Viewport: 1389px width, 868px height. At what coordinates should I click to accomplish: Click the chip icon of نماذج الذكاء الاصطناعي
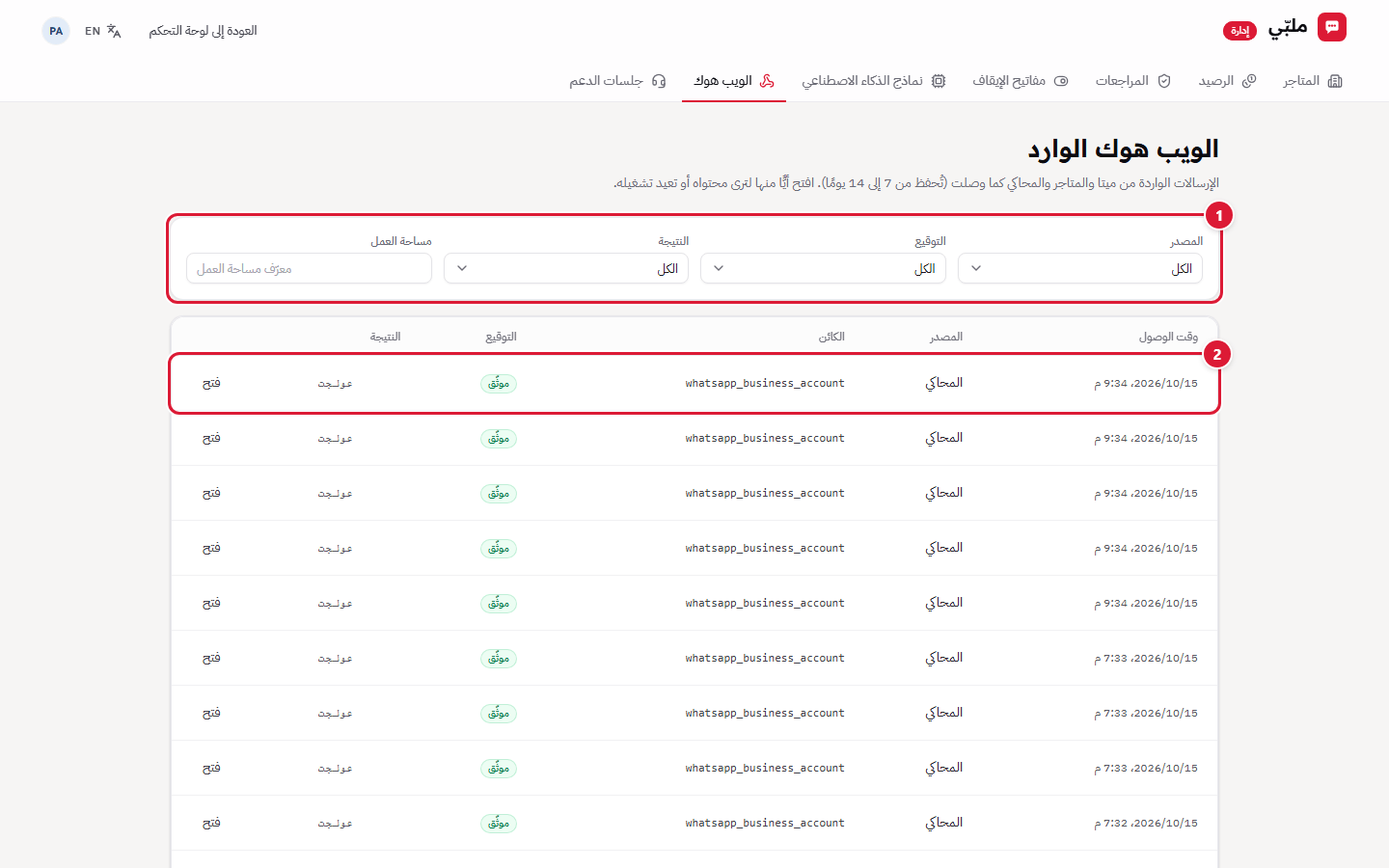point(939,81)
